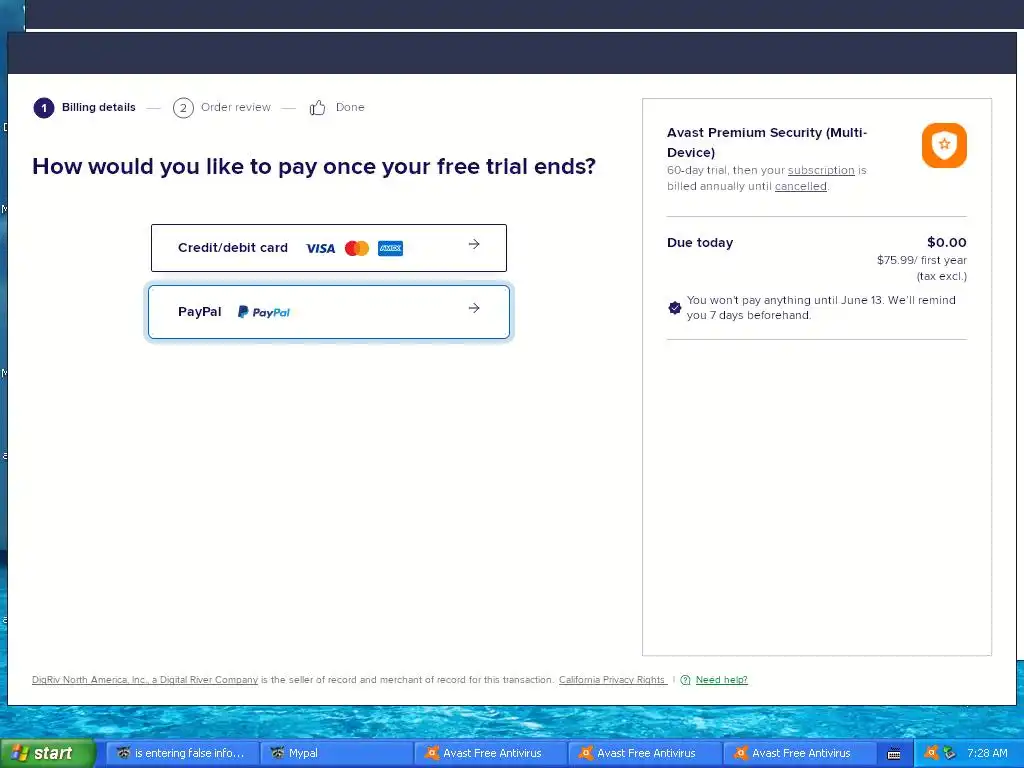
Task: Choose the PayPal payment option button
Action: coord(328,312)
